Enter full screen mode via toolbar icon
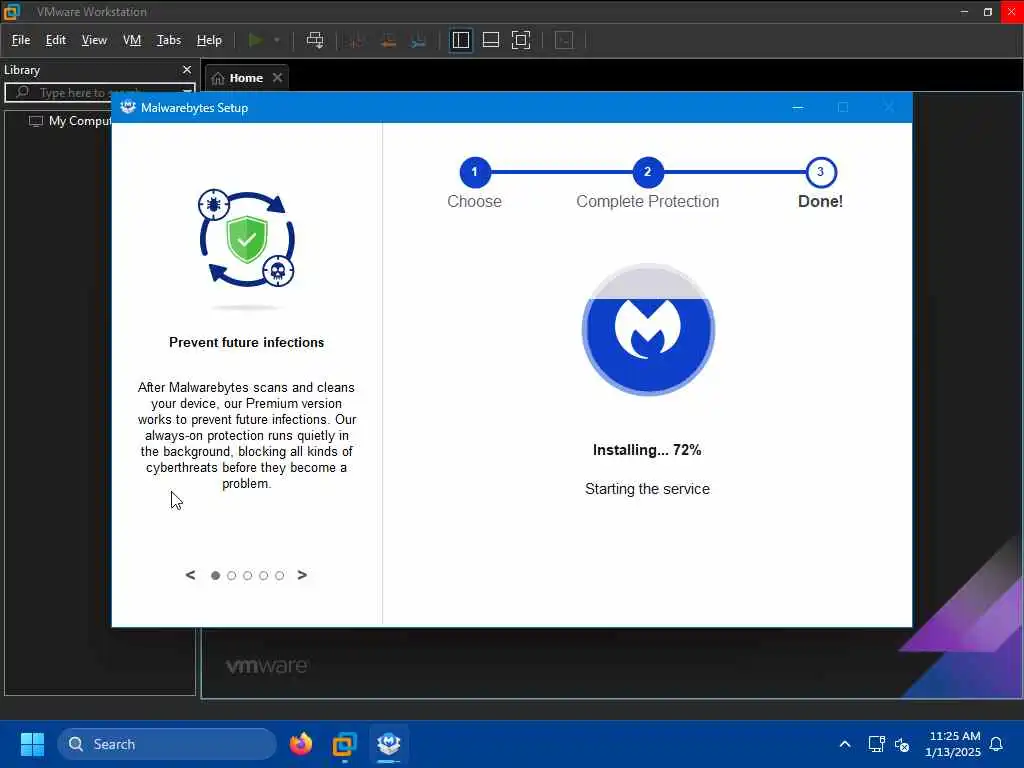 (520, 40)
